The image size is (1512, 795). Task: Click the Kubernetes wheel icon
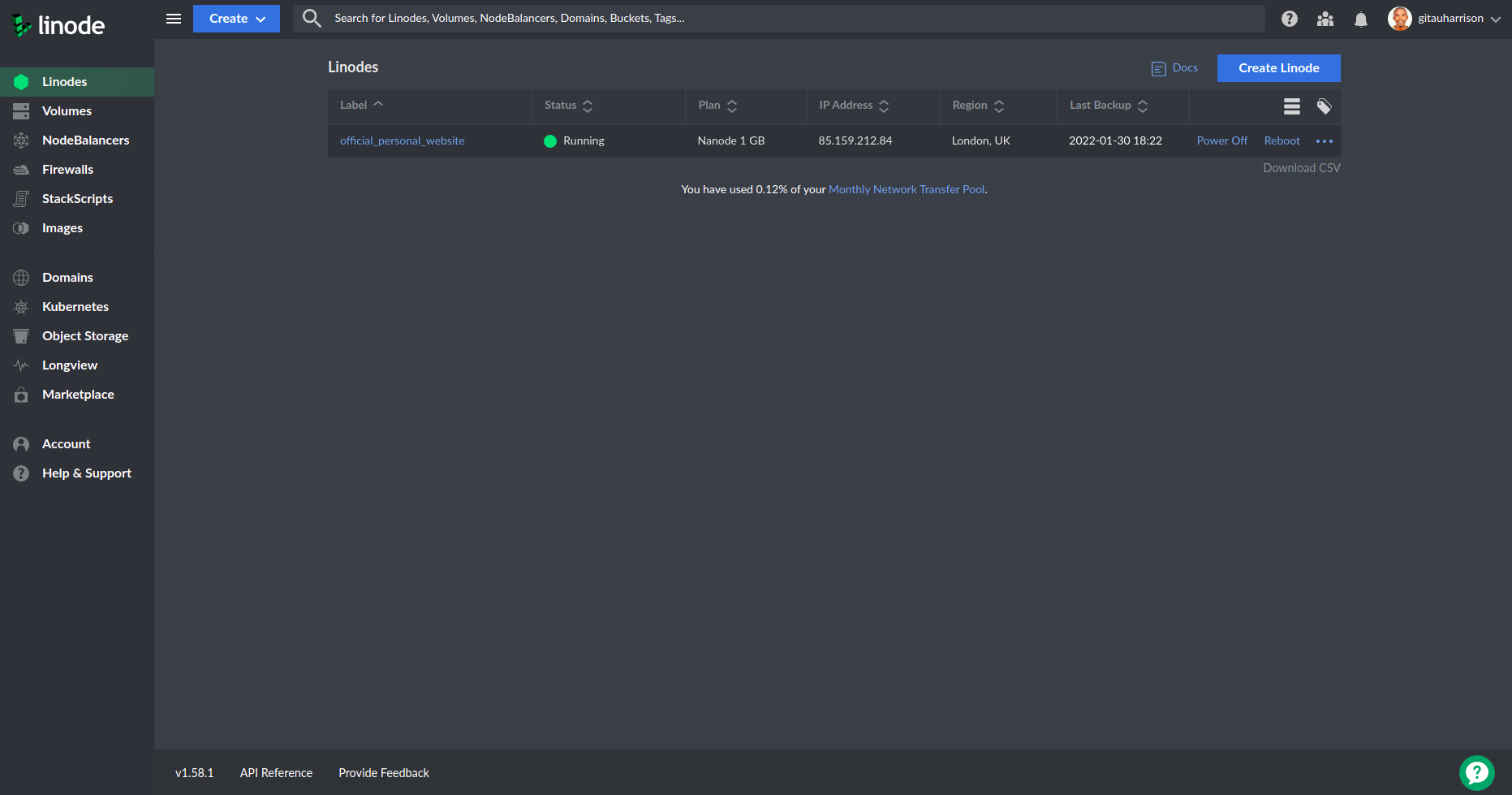click(x=21, y=307)
